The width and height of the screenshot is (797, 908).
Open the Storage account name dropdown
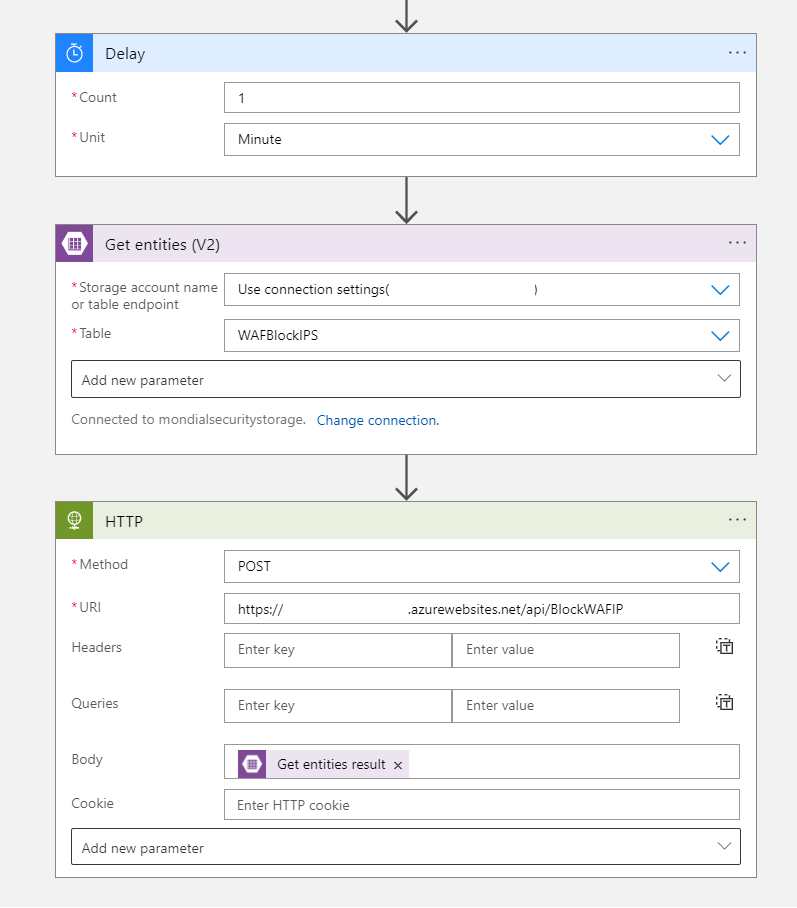720,290
